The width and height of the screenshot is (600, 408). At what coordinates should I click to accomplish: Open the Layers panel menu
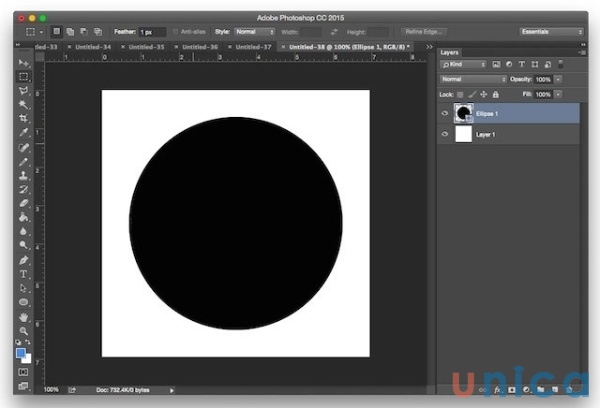[582, 52]
